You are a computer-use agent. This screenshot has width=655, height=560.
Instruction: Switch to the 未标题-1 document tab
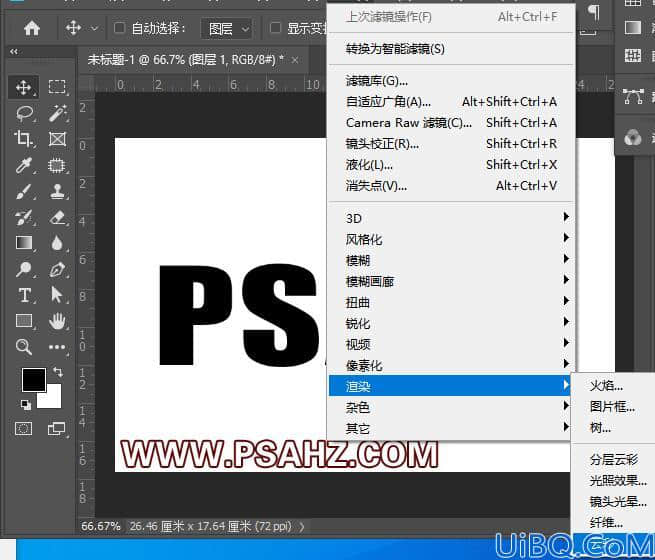click(x=185, y=60)
